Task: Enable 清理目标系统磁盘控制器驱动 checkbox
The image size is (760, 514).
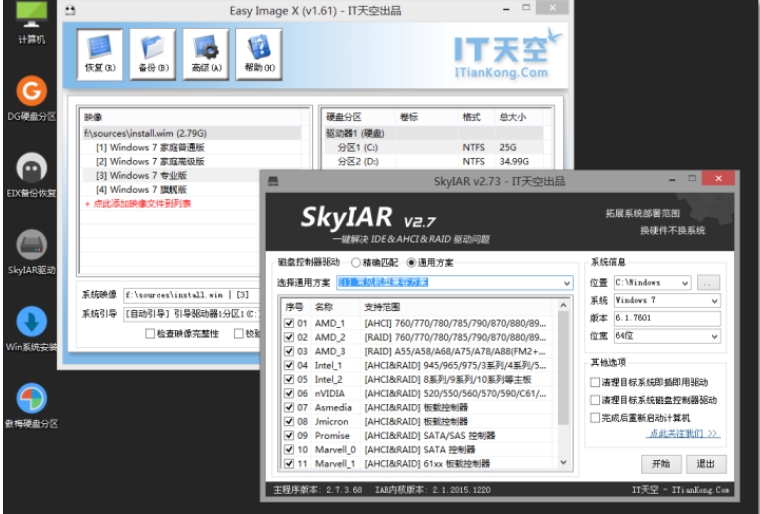Action: (595, 400)
